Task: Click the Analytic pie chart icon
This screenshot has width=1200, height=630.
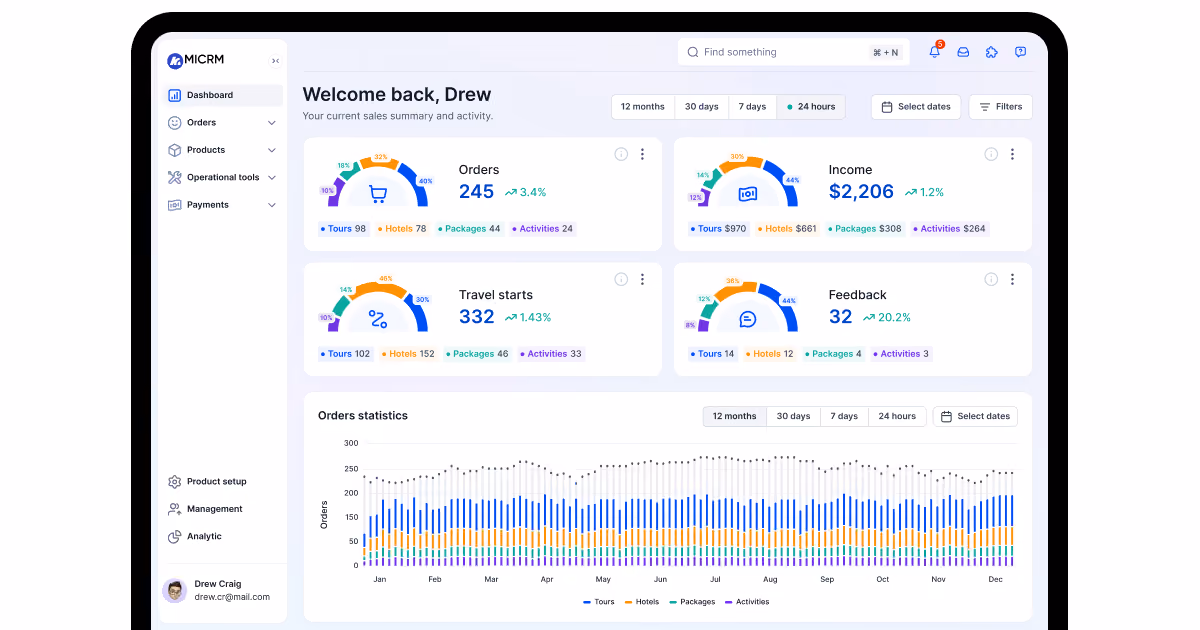Action: click(175, 536)
